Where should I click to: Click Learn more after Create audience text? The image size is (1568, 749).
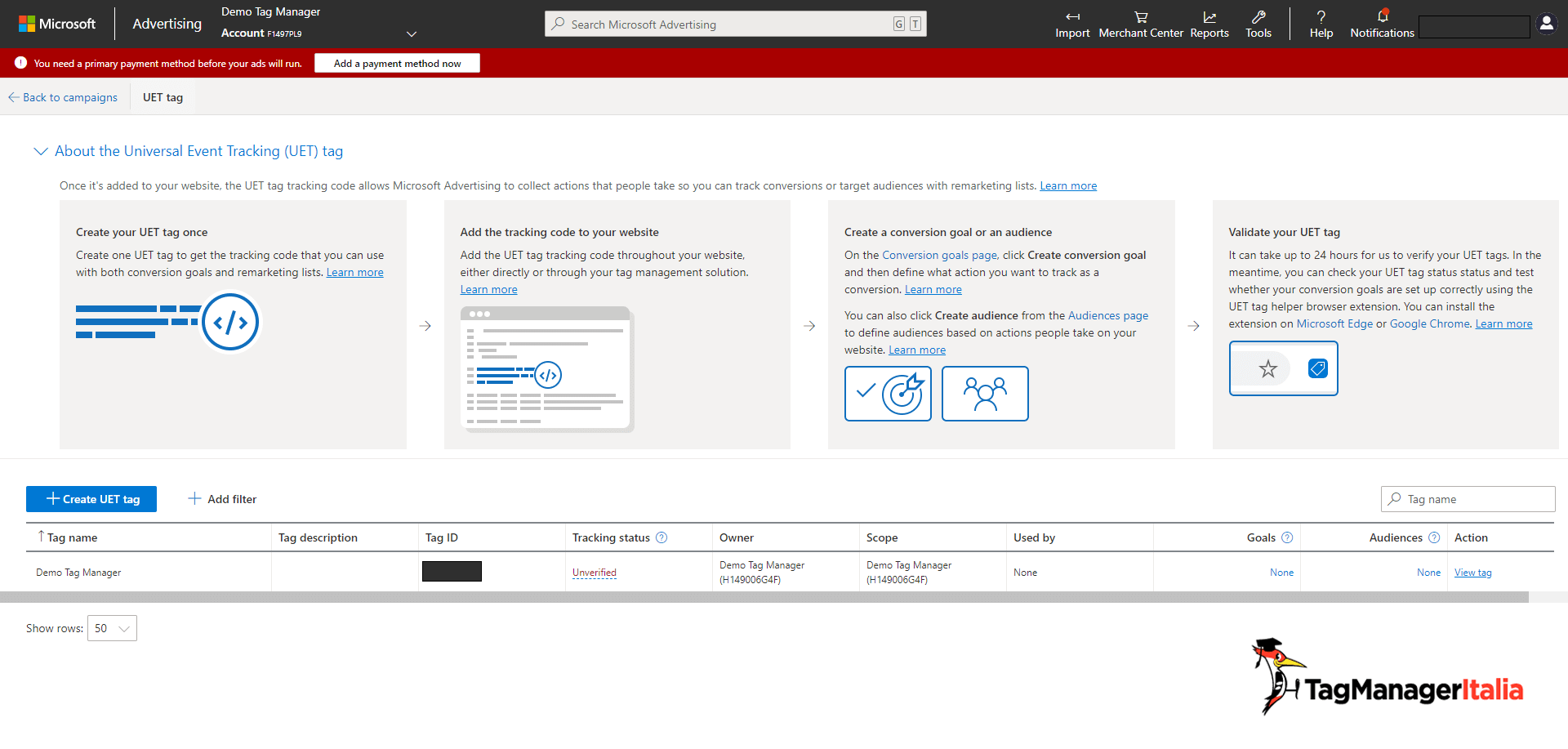[917, 350]
